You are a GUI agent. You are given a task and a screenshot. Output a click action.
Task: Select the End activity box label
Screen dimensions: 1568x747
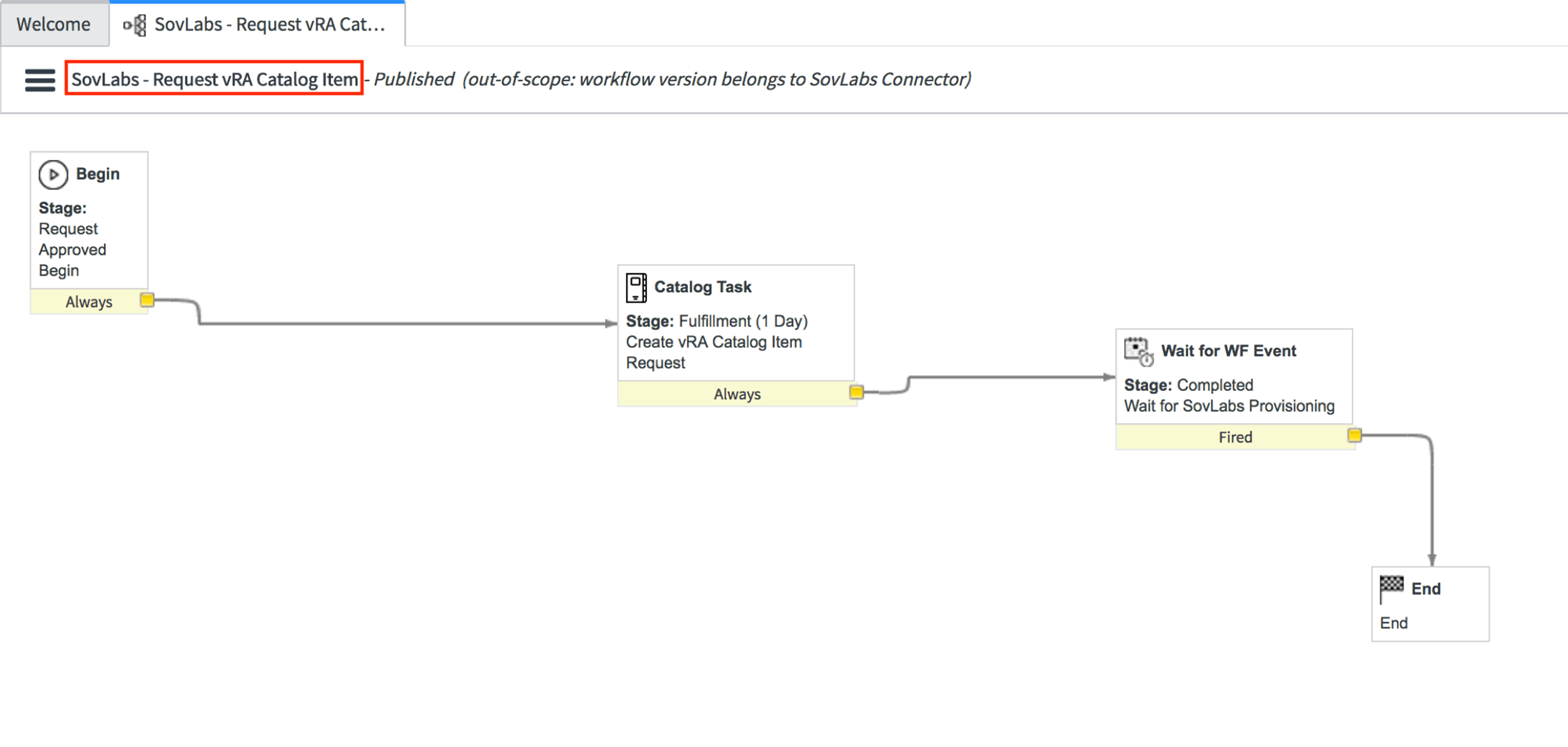[1425, 589]
